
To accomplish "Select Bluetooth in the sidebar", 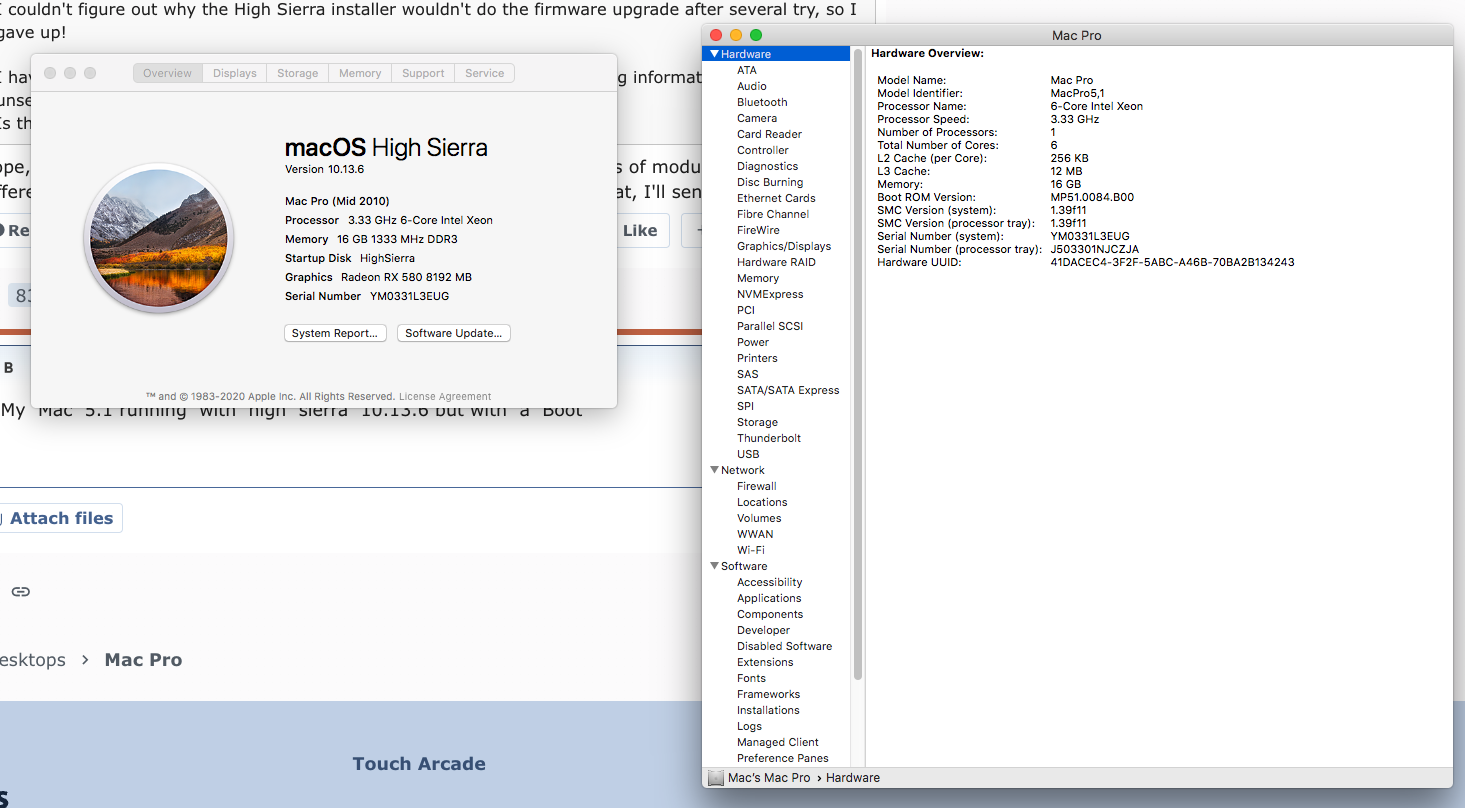I will pos(762,102).
